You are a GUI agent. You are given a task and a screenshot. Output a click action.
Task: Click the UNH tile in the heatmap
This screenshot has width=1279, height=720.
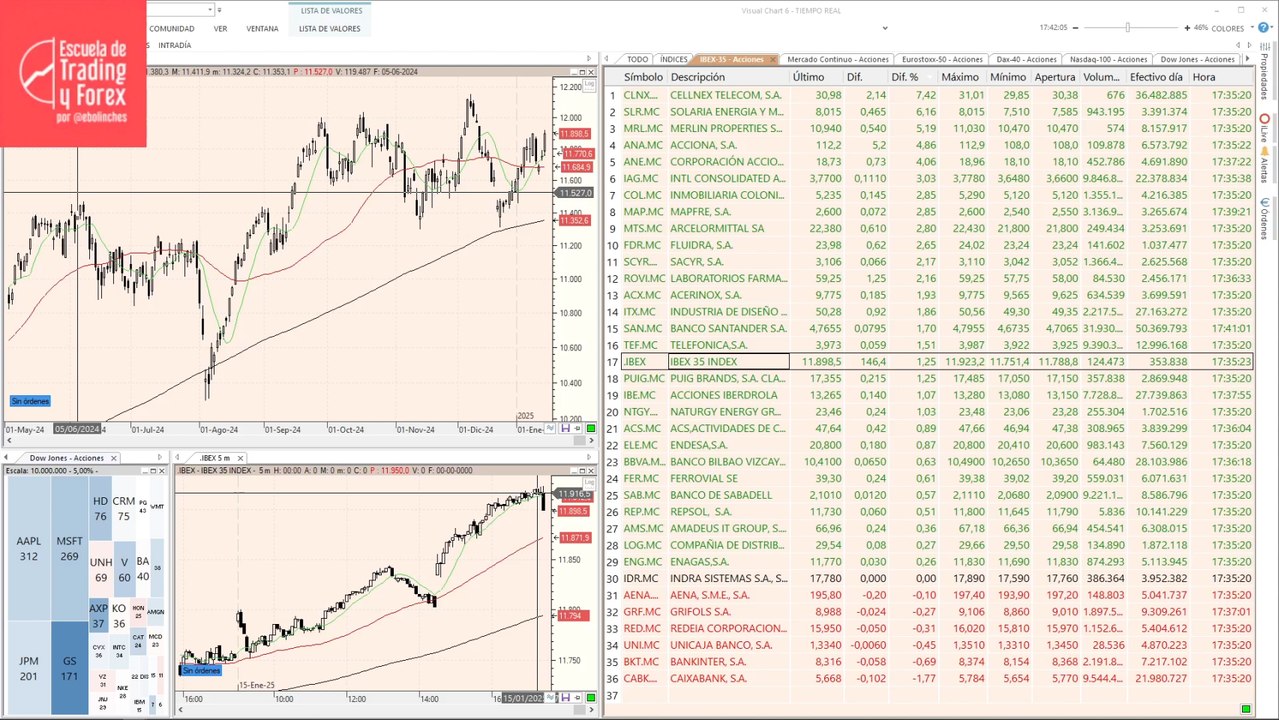coord(101,569)
